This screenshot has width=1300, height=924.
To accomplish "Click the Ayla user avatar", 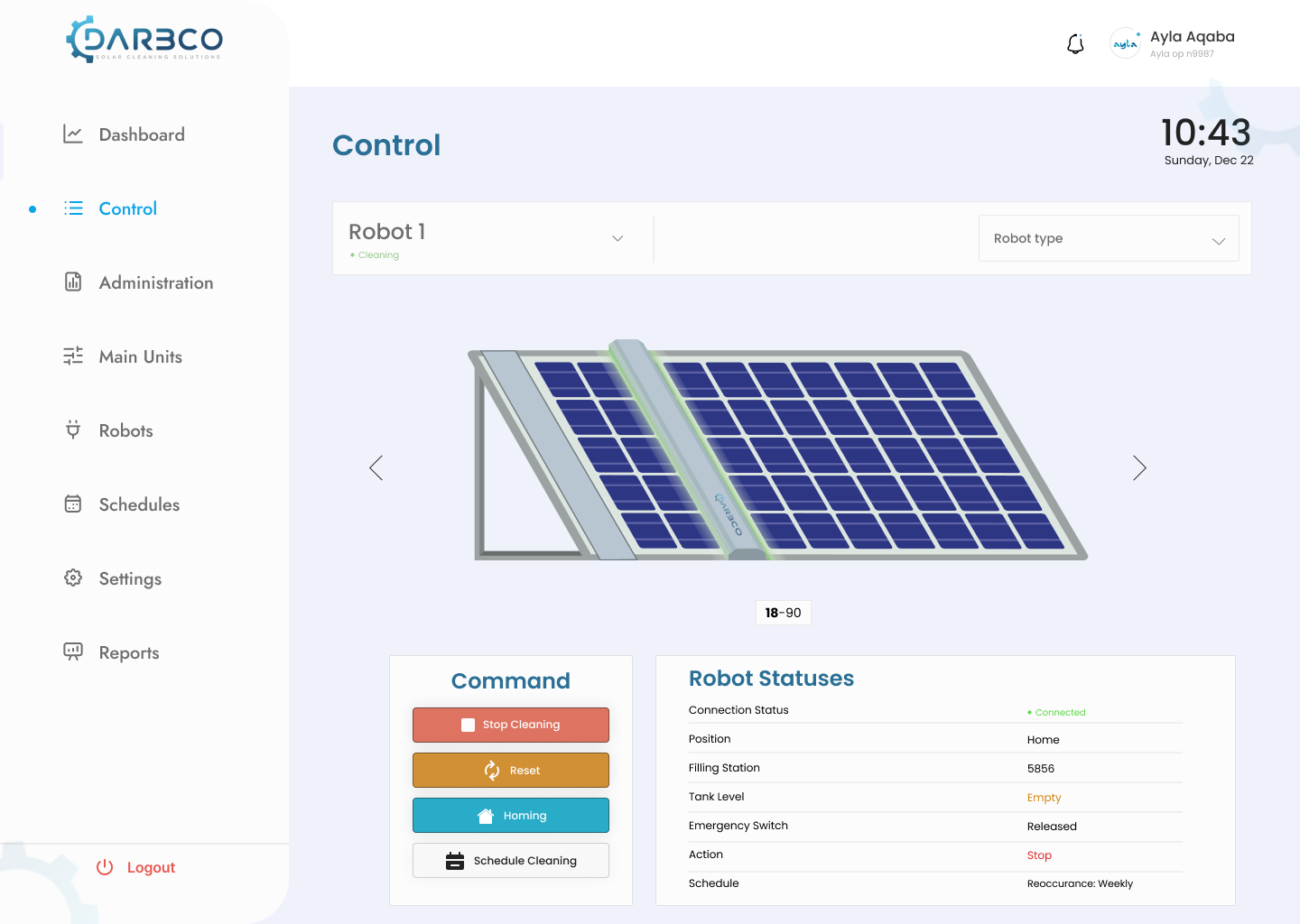I will click(x=1125, y=43).
